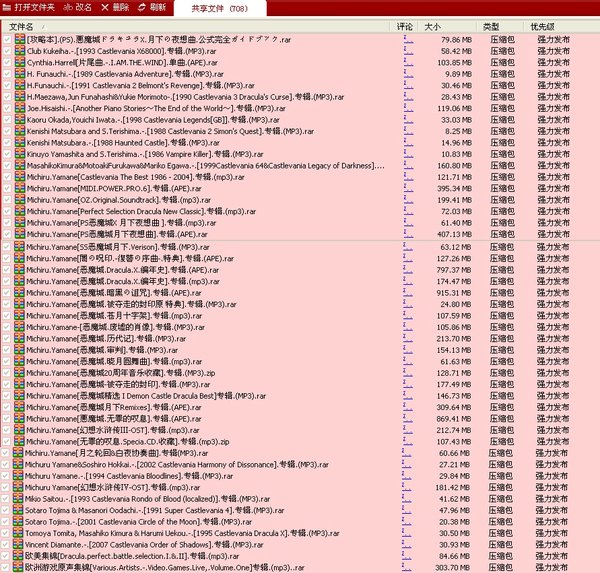Image resolution: width=600 pixels, height=573 pixels.
Task: Sort by the 优先级 column header
Action: (543, 27)
